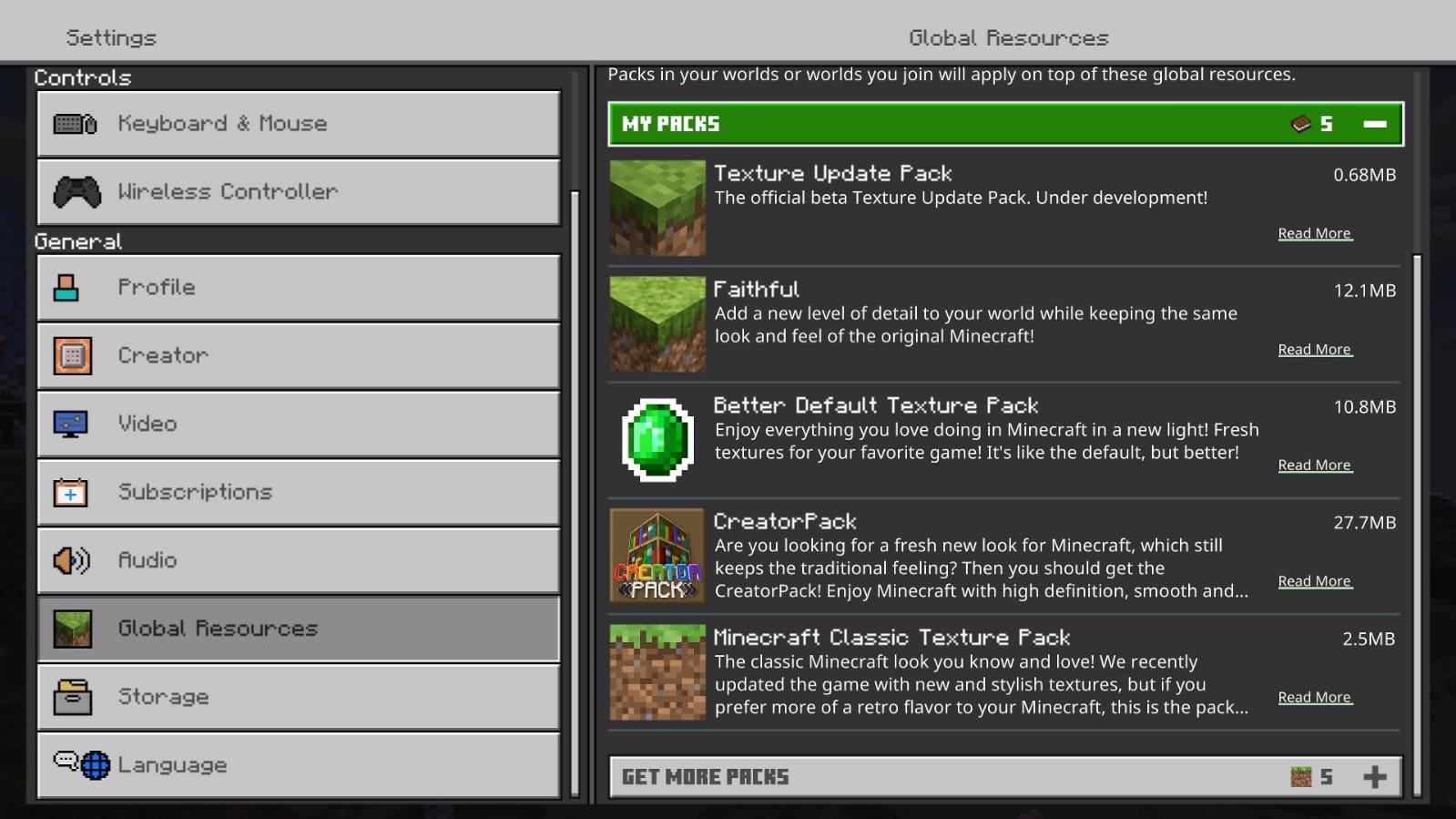Viewport: 1456px width, 819px height.
Task: Open Video settings via monitor icon
Action: tap(70, 425)
